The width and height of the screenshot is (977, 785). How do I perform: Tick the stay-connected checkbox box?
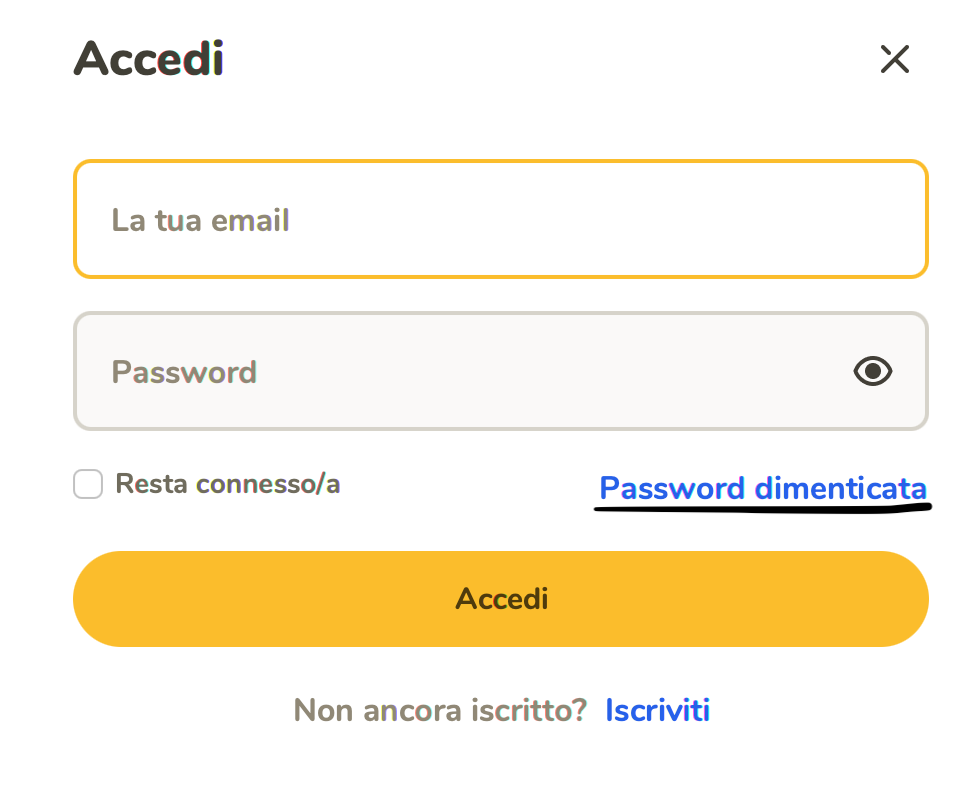click(88, 484)
